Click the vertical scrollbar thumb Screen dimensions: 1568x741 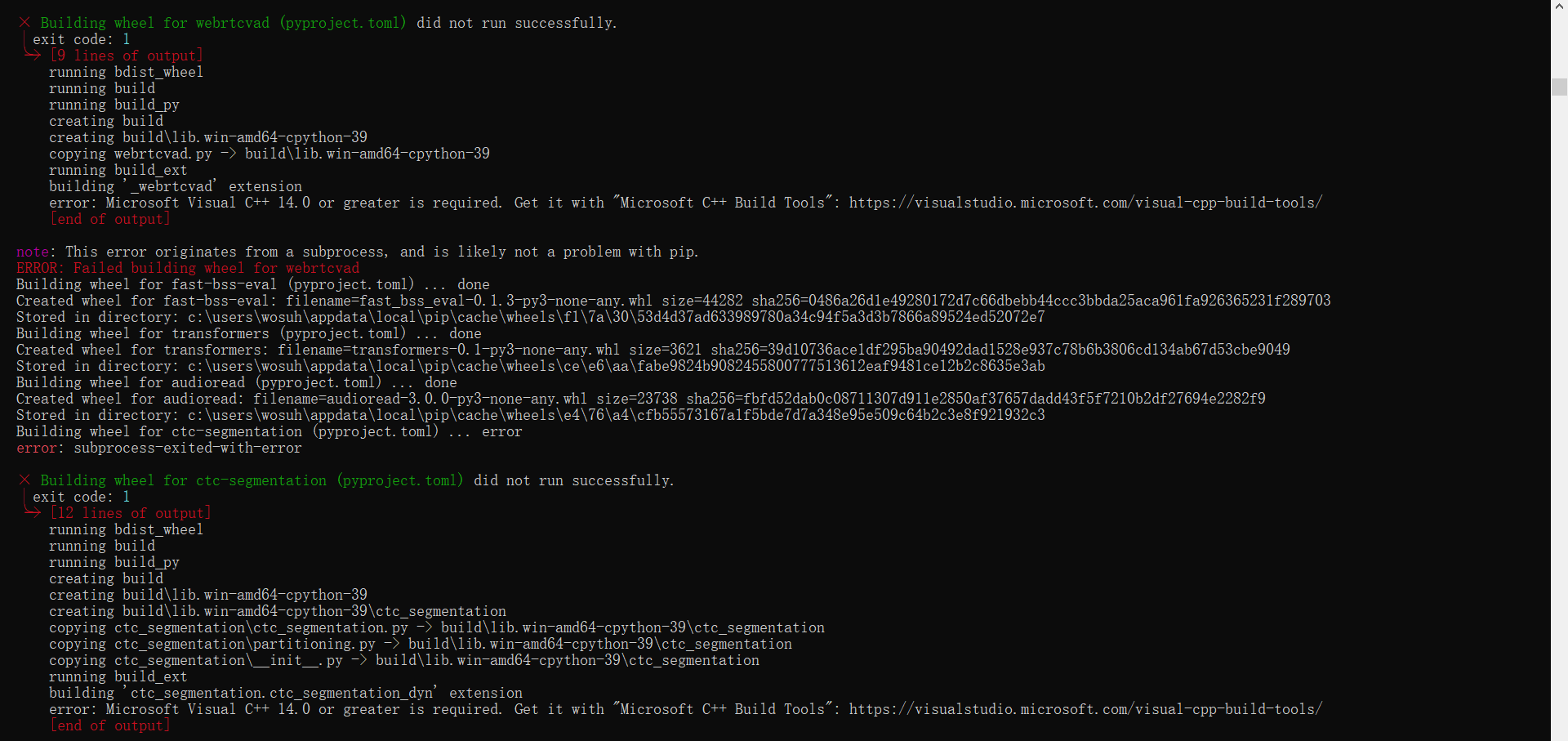(1559, 87)
